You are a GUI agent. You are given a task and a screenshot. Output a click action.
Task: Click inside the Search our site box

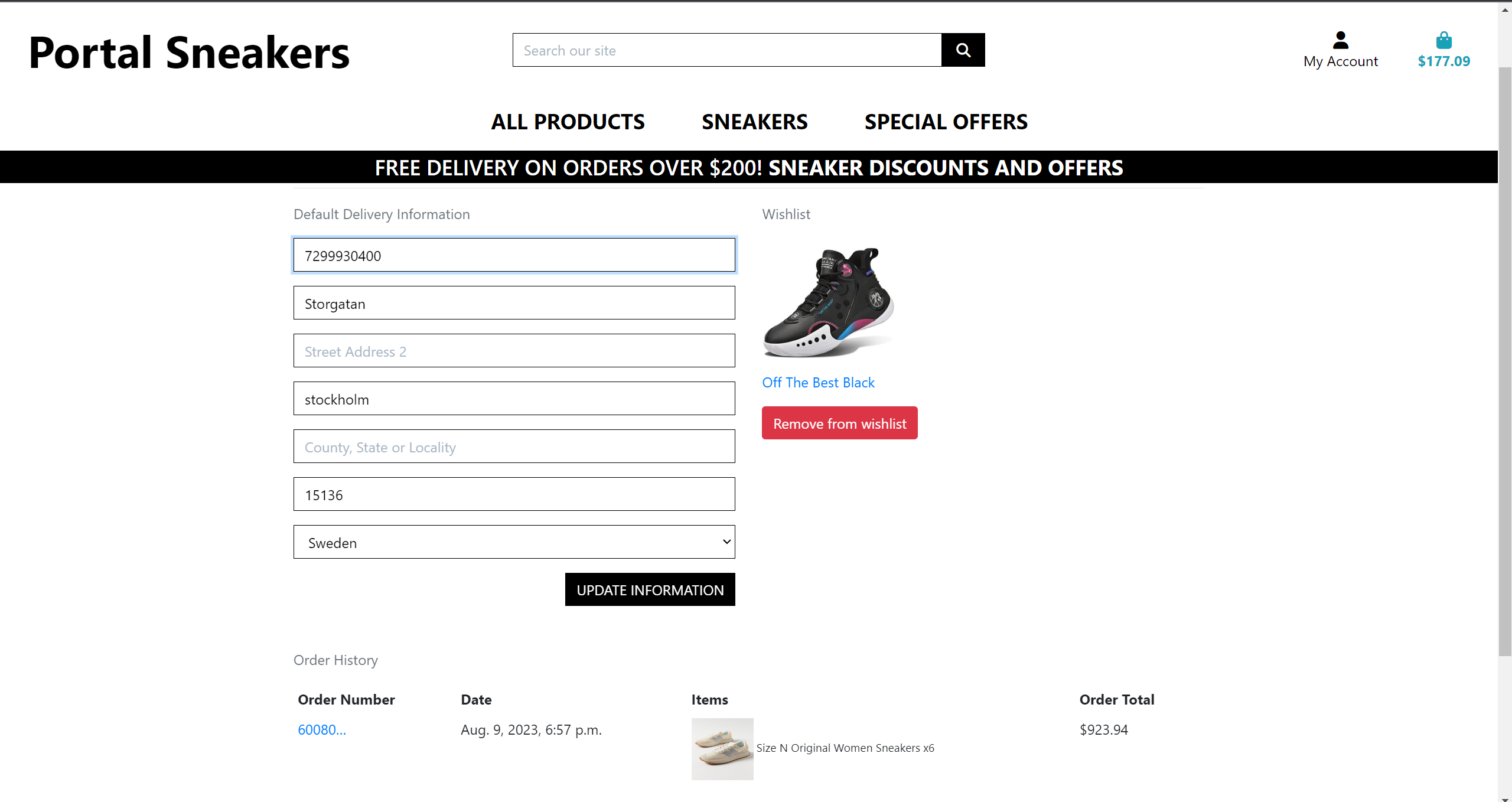click(x=726, y=50)
